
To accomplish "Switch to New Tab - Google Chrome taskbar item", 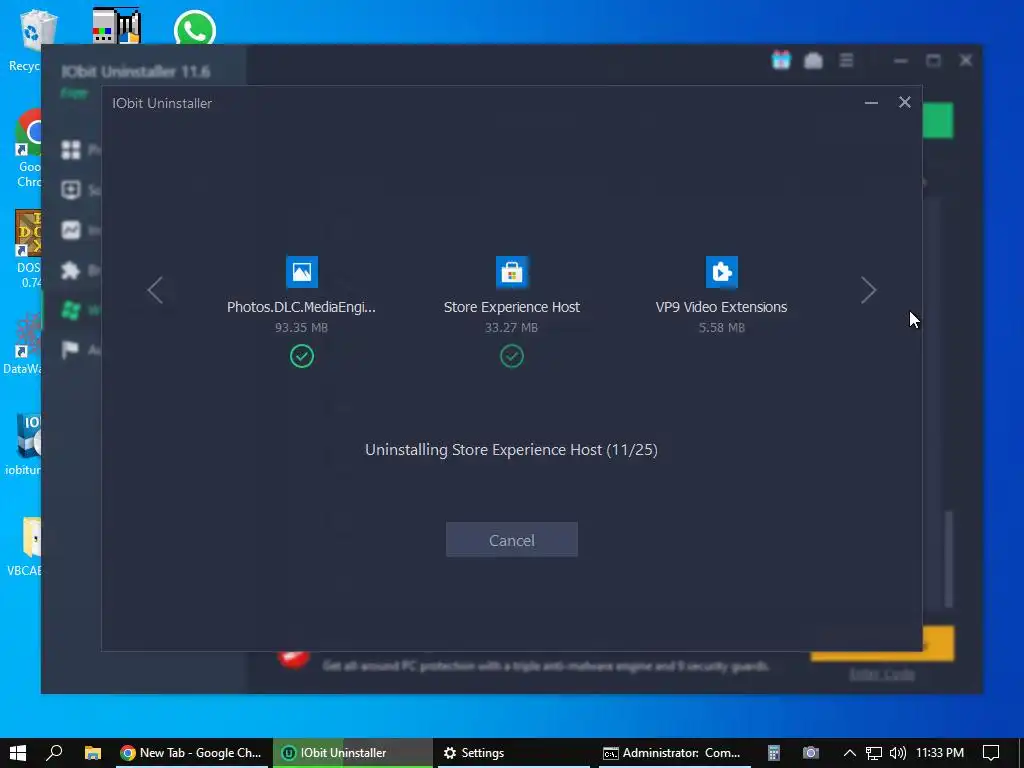I will coord(190,753).
